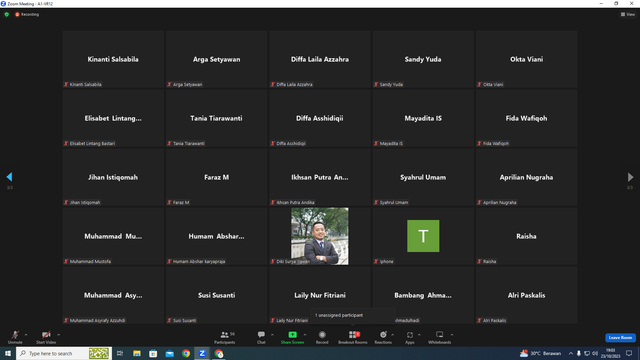
Task: Select Tania Tiarawanti's tile
Action: 216,118
